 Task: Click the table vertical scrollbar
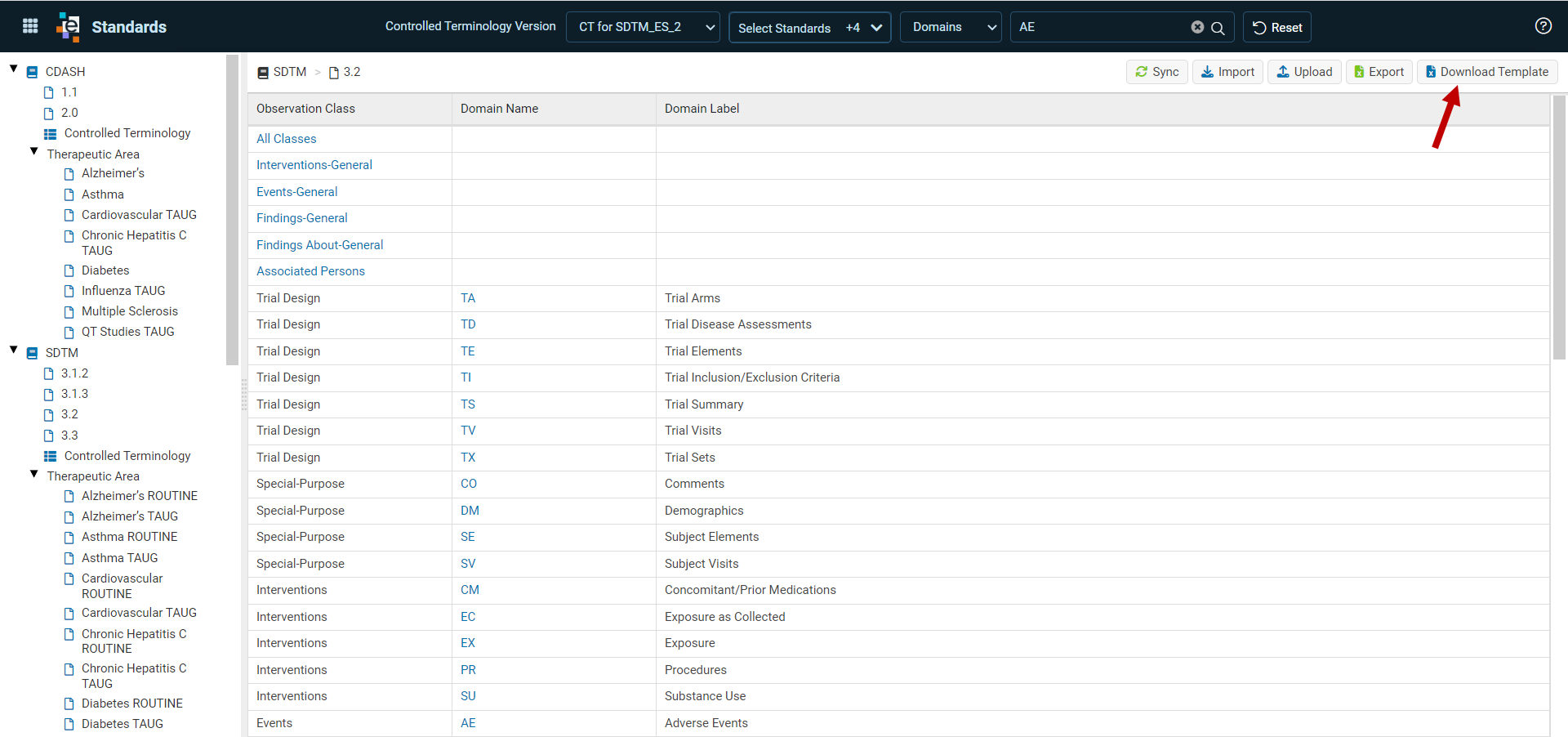pyautogui.click(x=1559, y=227)
